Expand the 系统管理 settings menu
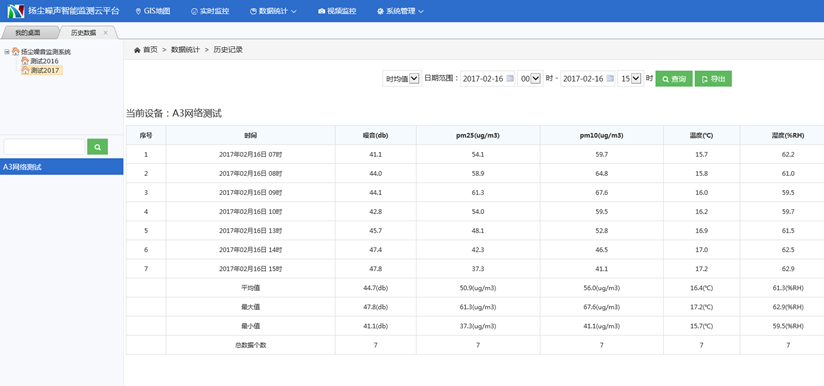 (x=400, y=11)
